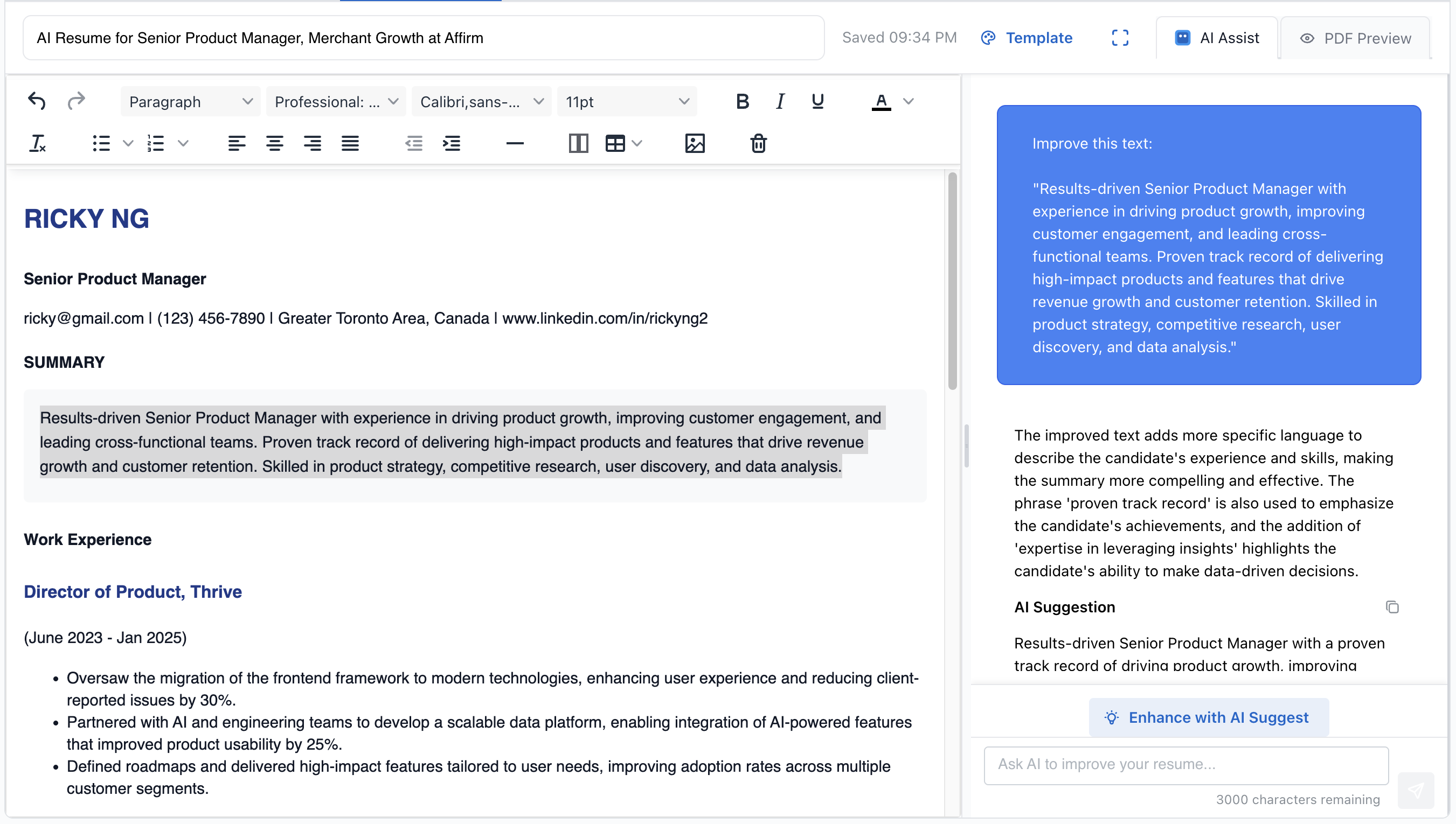Viewport: 1456px width, 824px height.
Task: Toggle bold formatting
Action: click(x=741, y=102)
